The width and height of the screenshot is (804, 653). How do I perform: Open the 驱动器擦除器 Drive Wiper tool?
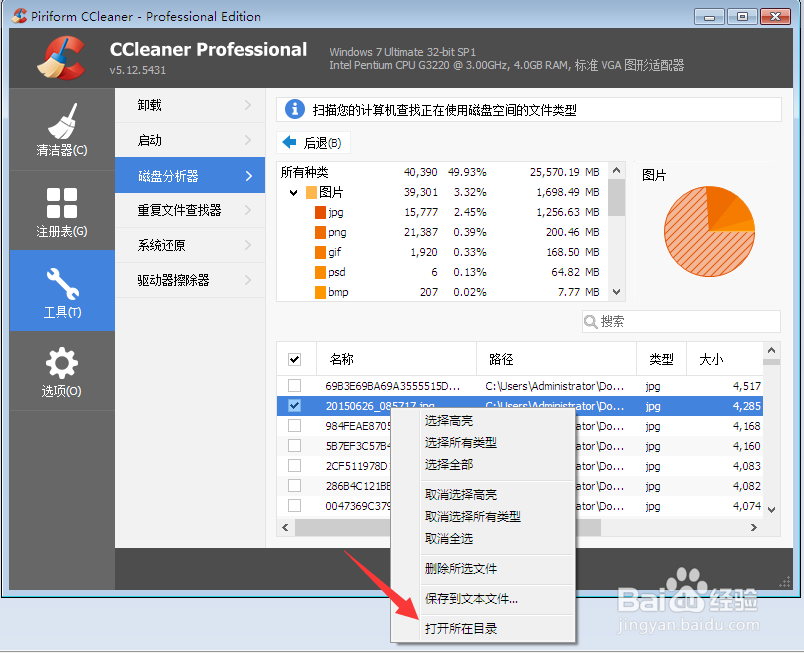point(190,280)
